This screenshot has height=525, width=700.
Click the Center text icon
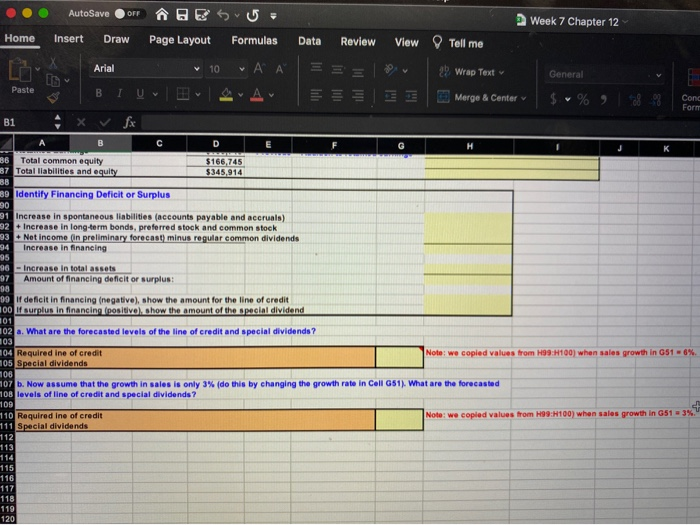coord(337,96)
